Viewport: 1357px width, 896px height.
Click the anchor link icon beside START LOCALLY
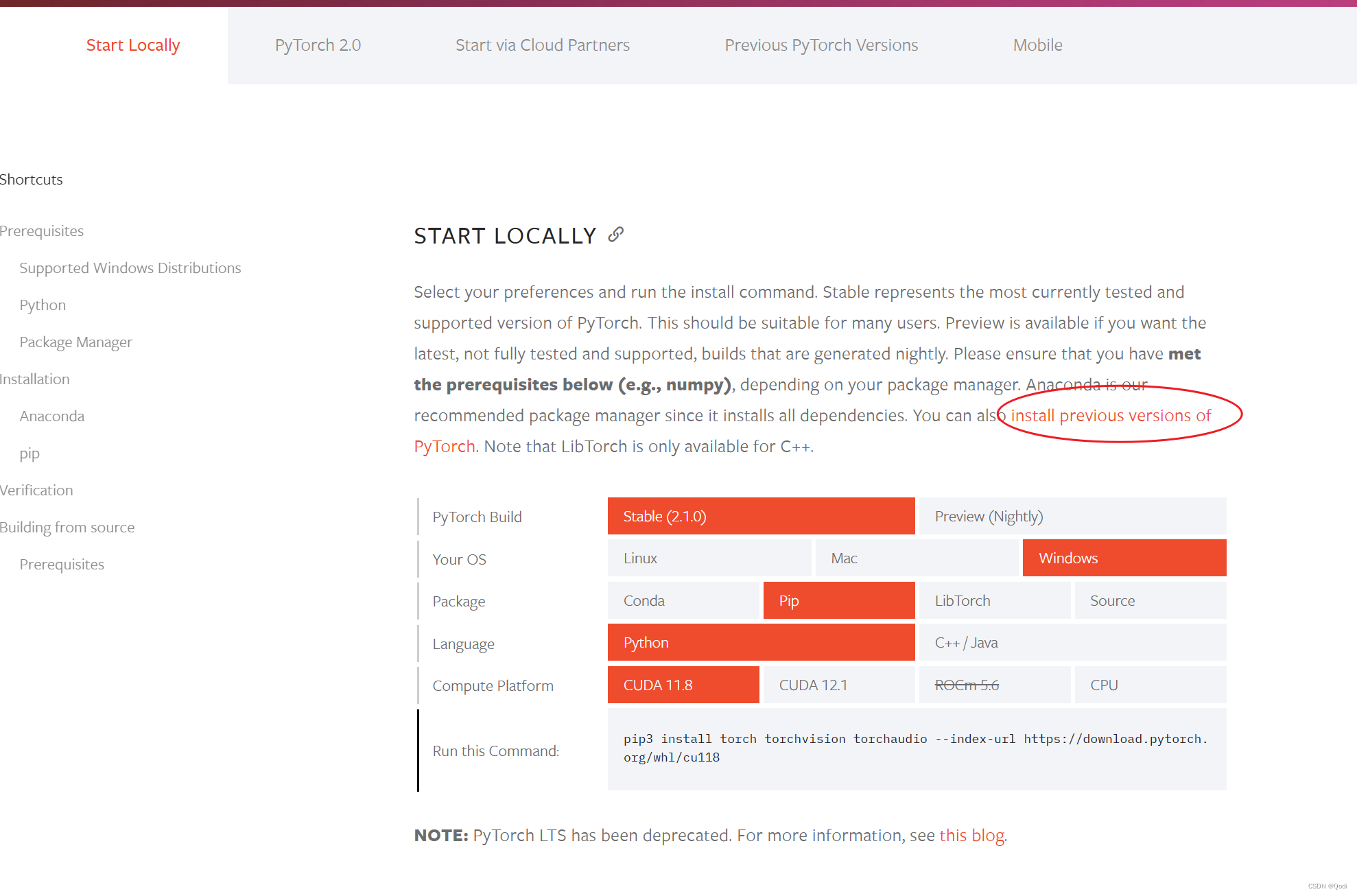click(615, 235)
